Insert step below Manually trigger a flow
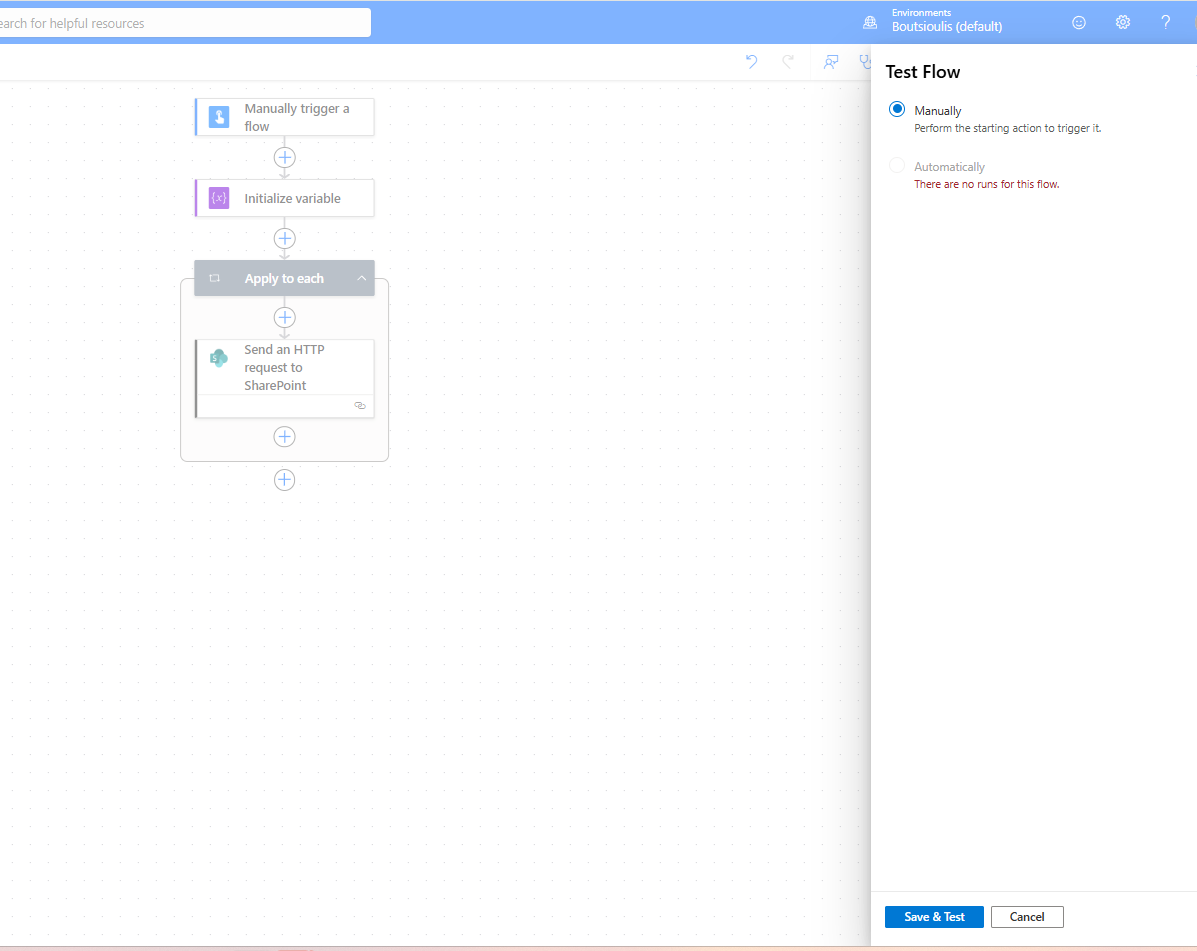The image size is (1197, 951). point(285,157)
